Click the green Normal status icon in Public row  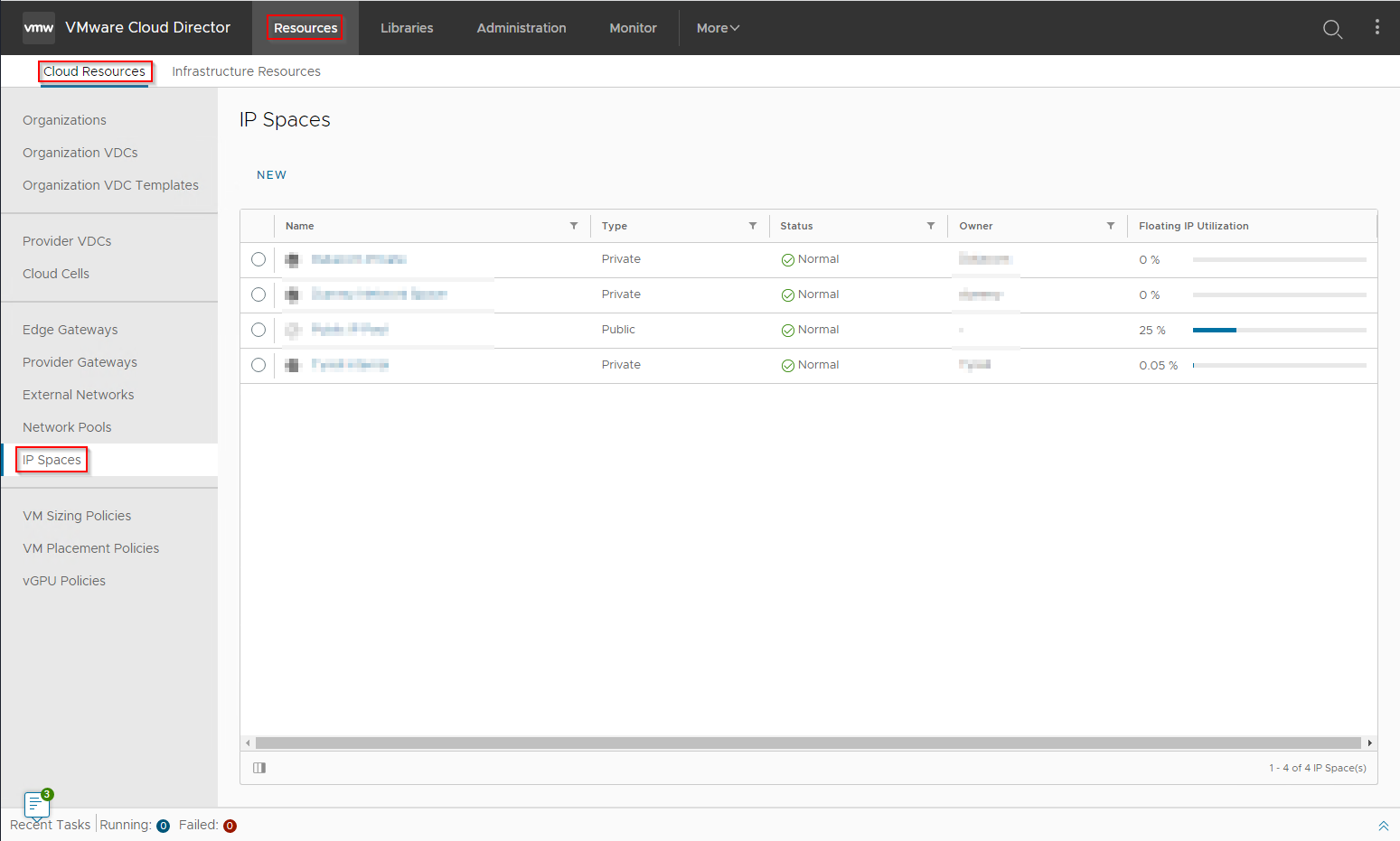[x=788, y=331]
